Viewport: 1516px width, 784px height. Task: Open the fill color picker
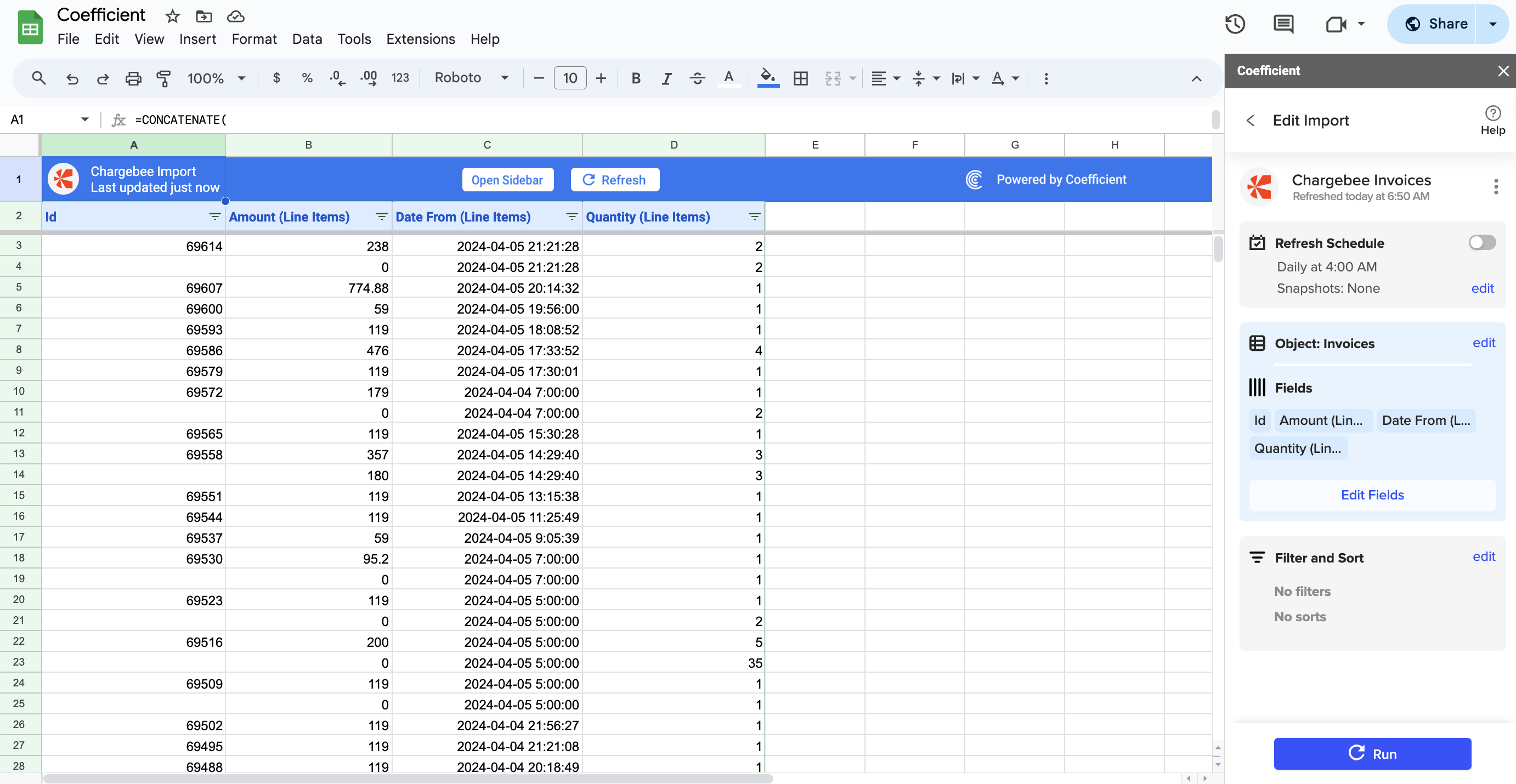coord(768,78)
